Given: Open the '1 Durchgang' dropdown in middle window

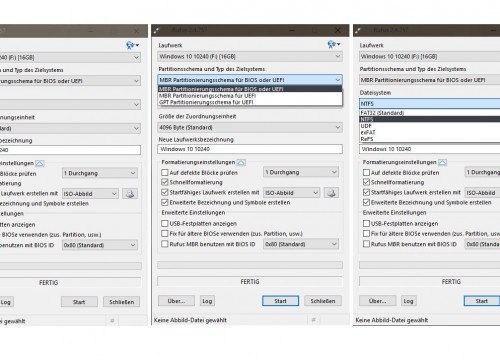Looking at the screenshot, I should click(301, 172).
